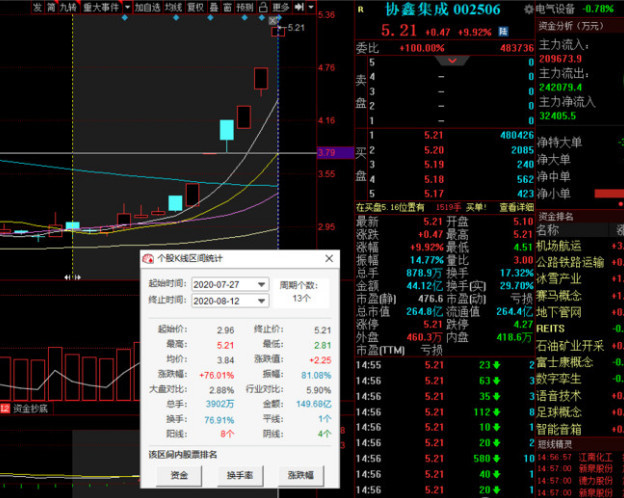The image size is (624, 498).
Task: Open 冰雪产业 sector row
Action: [x=559, y=279]
